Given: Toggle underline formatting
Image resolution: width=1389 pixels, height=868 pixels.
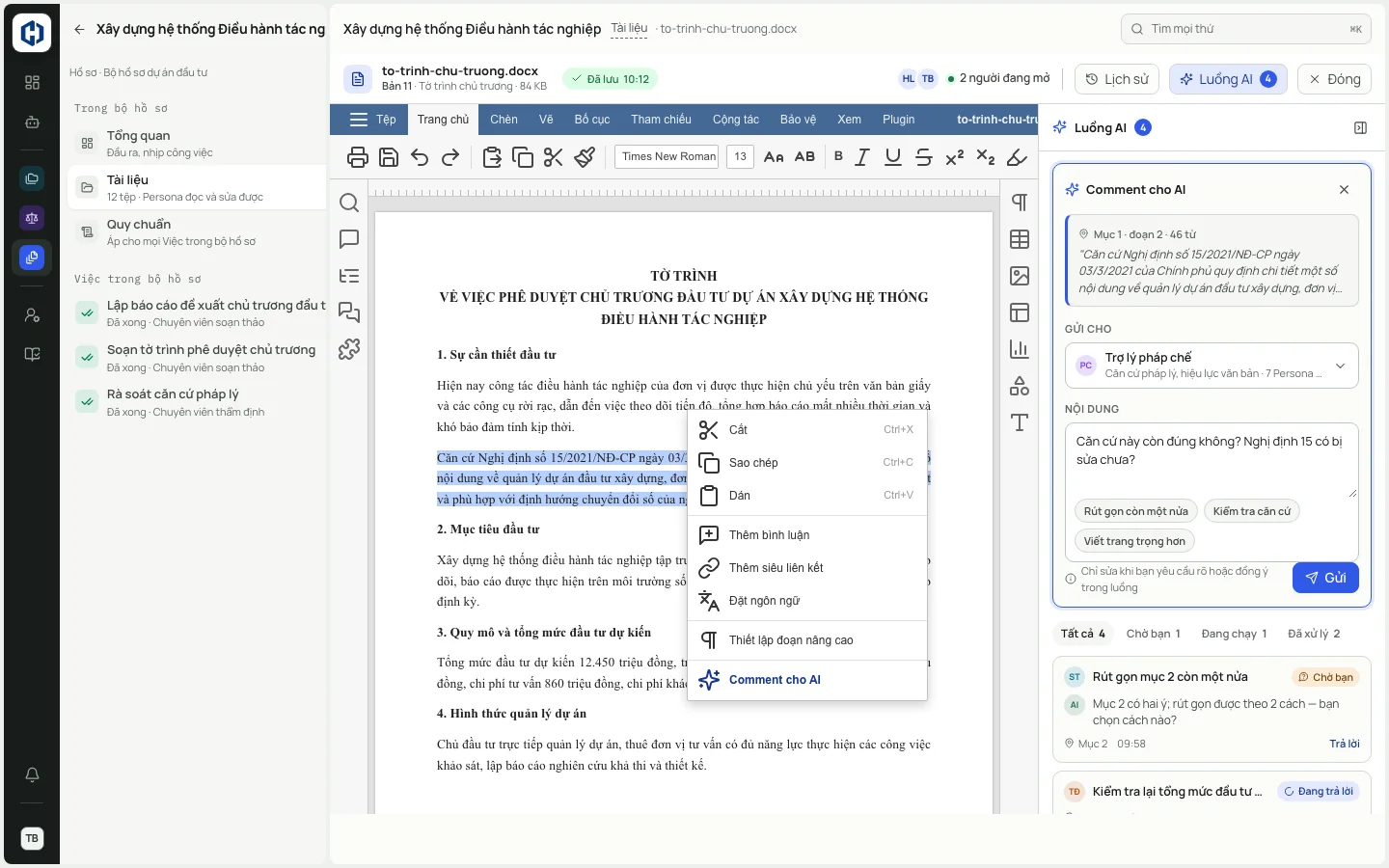Looking at the screenshot, I should tap(893, 157).
